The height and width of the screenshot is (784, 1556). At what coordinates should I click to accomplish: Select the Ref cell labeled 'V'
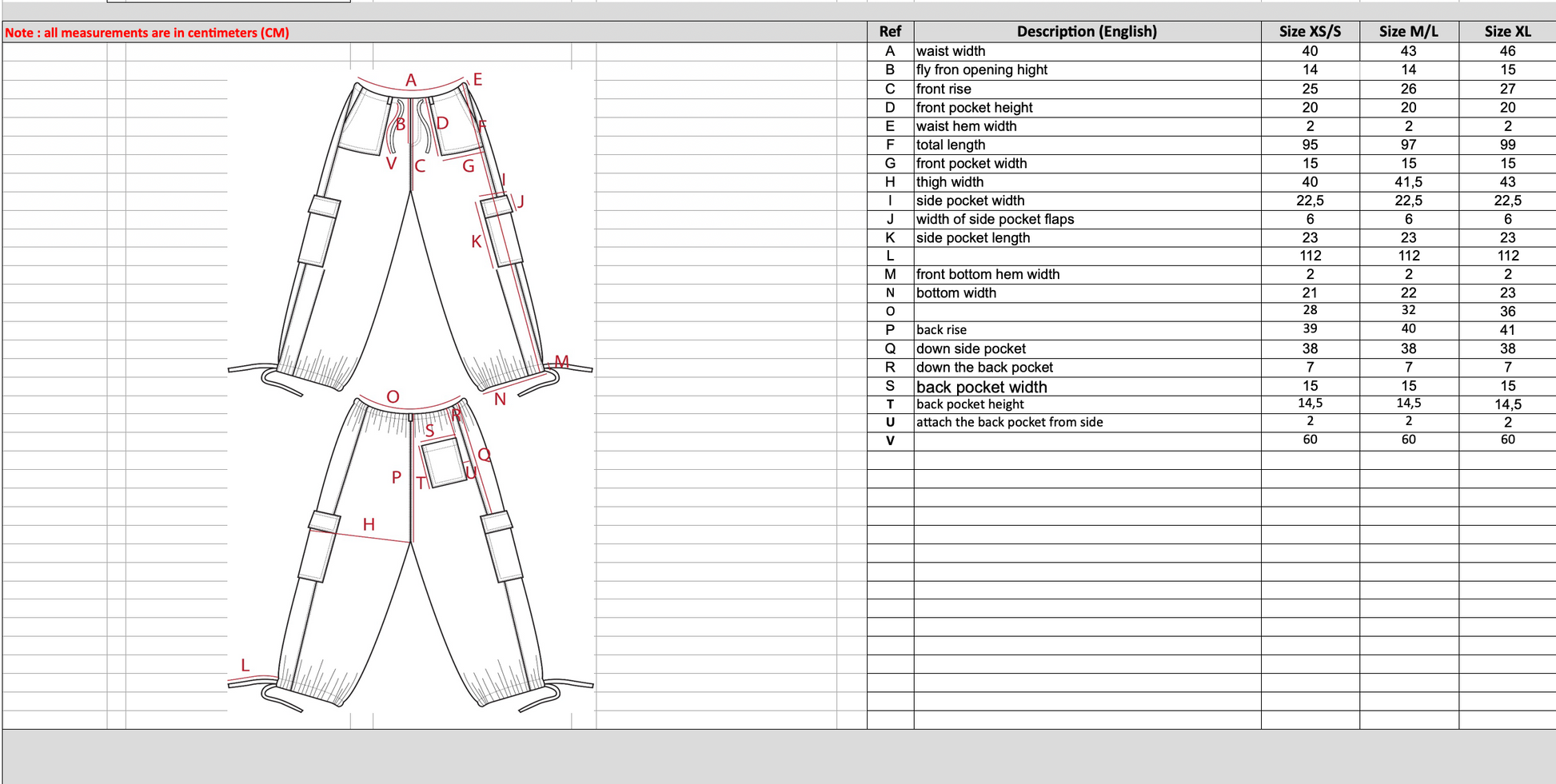click(889, 440)
